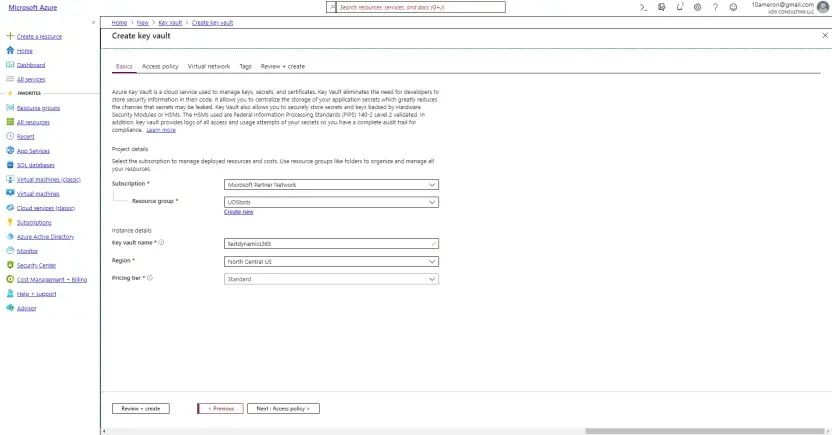Click the Microsoft Azure logo link

point(32,7)
